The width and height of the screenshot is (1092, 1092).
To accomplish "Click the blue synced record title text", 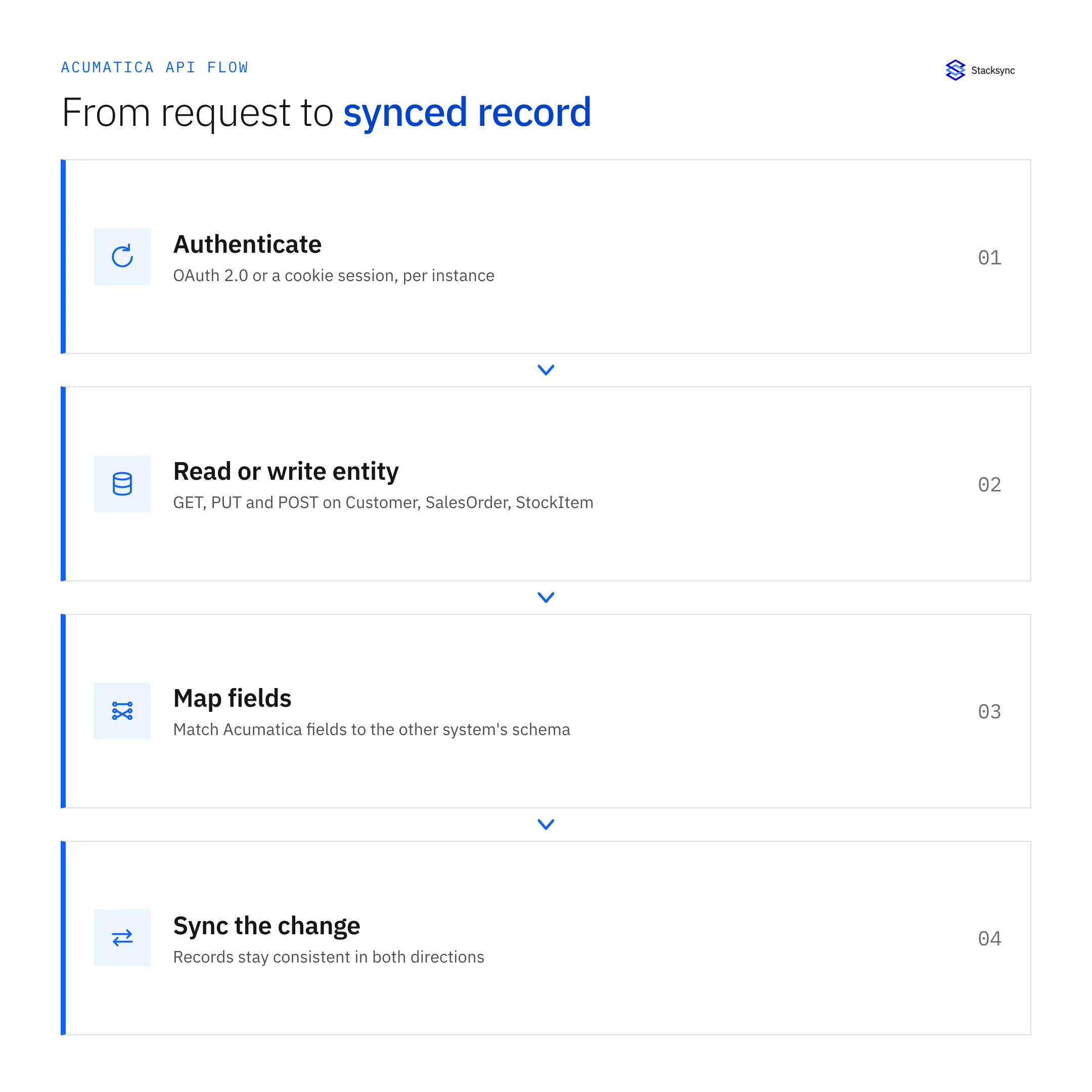I will [468, 113].
